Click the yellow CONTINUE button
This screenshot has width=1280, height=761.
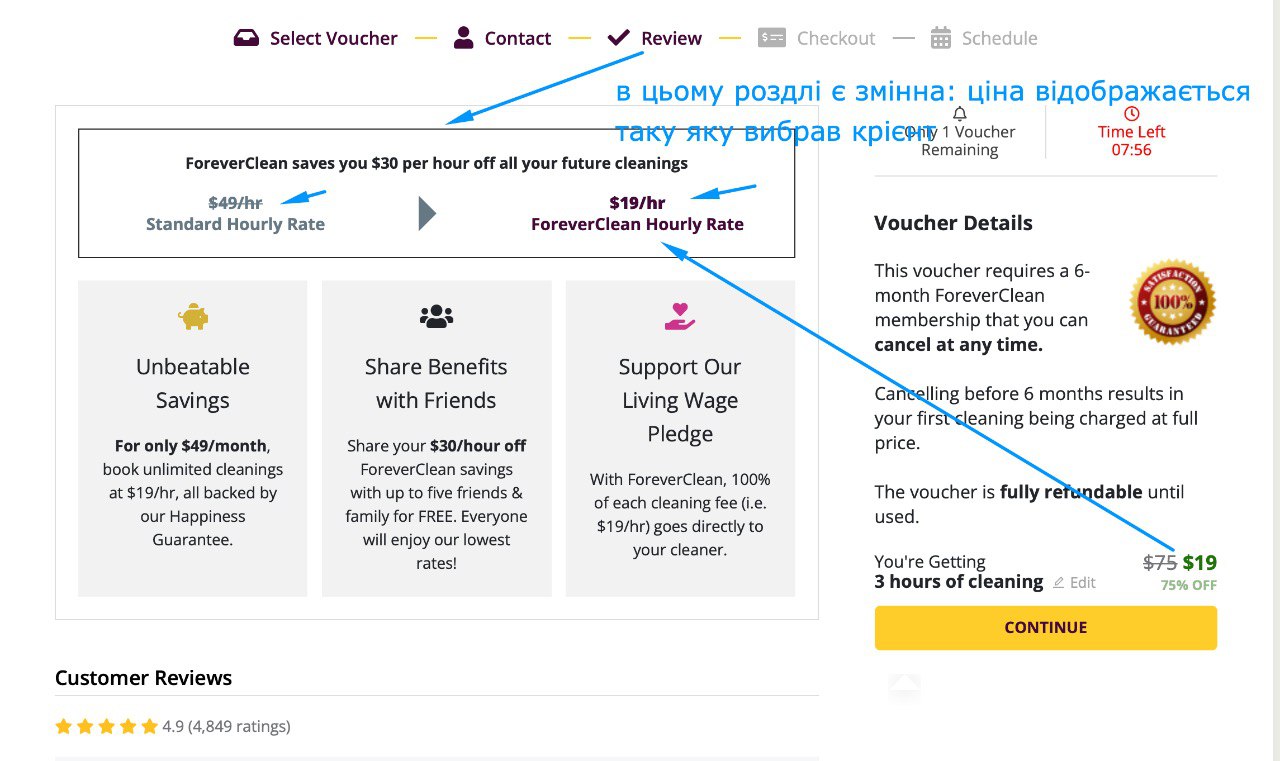tap(1046, 628)
